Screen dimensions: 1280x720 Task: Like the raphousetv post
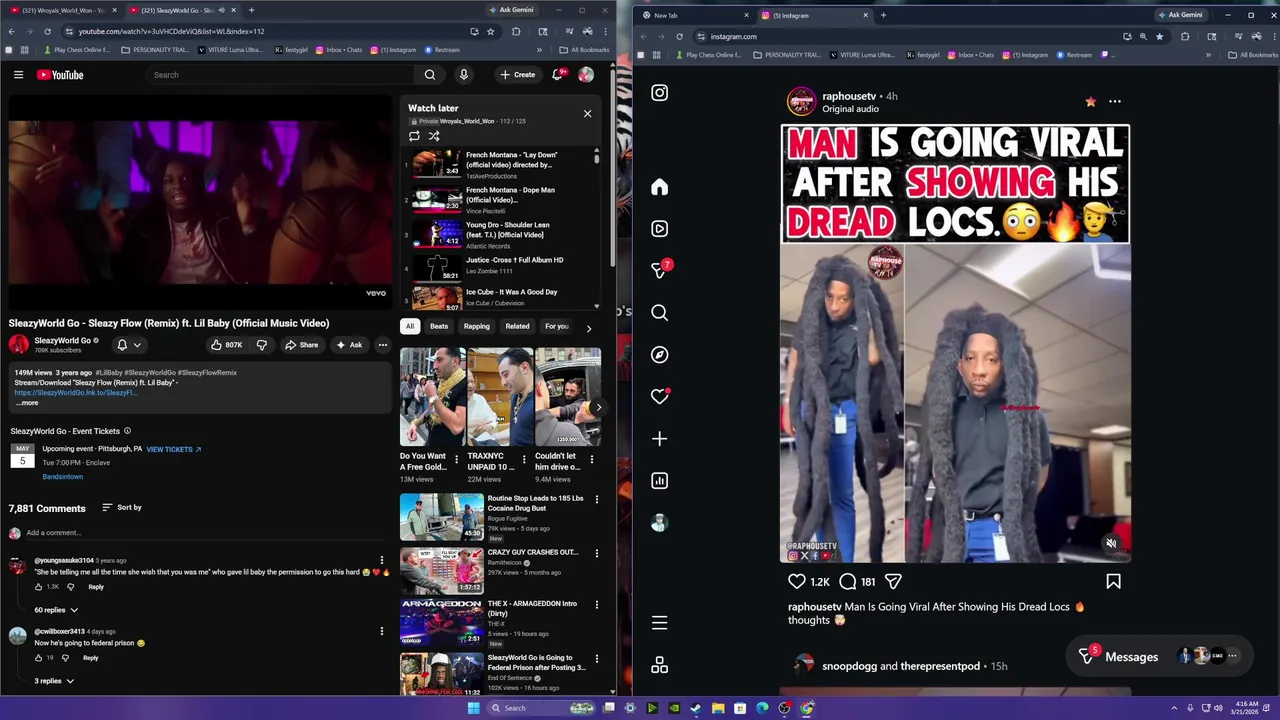(797, 581)
